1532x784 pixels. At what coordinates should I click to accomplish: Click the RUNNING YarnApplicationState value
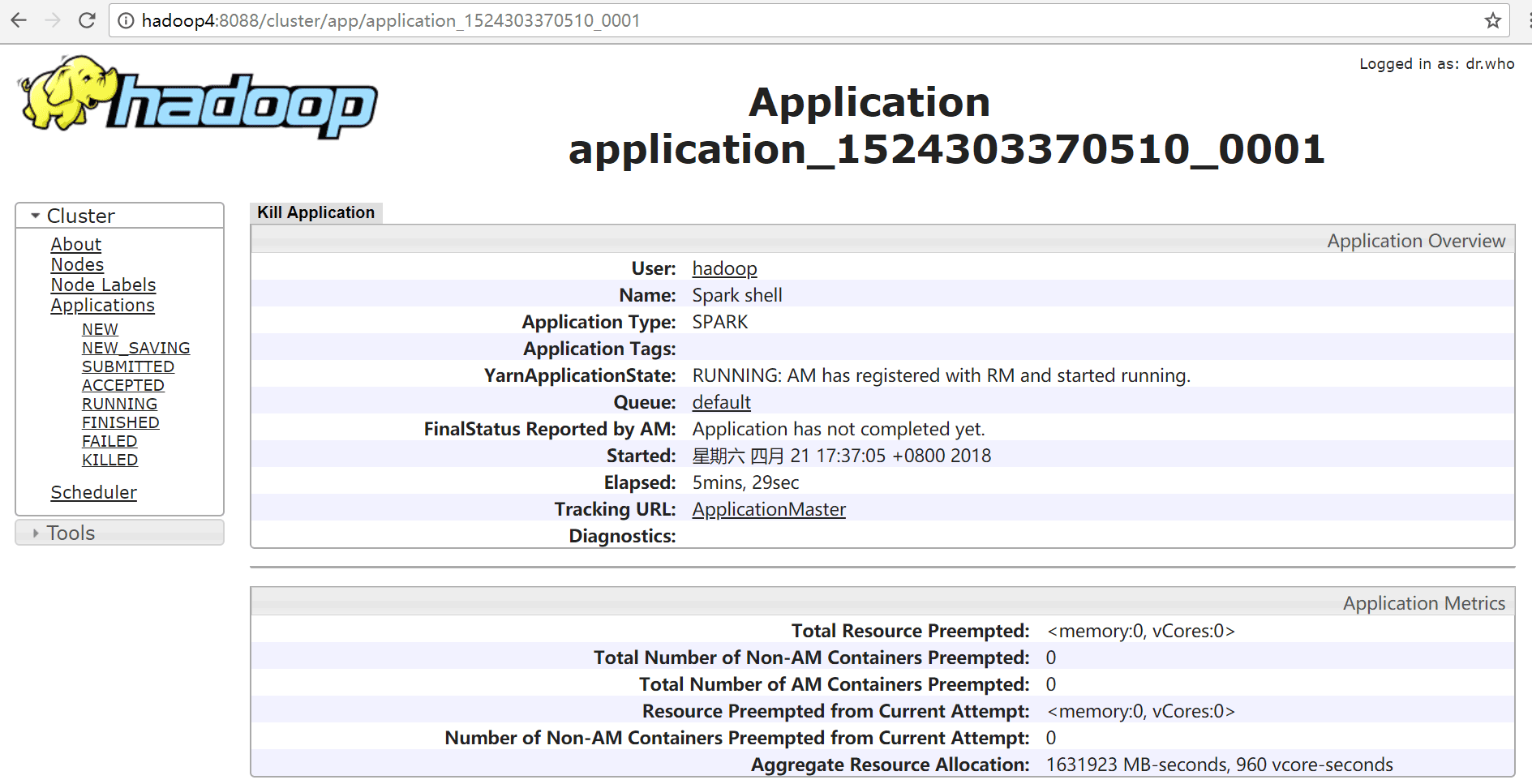(941, 375)
